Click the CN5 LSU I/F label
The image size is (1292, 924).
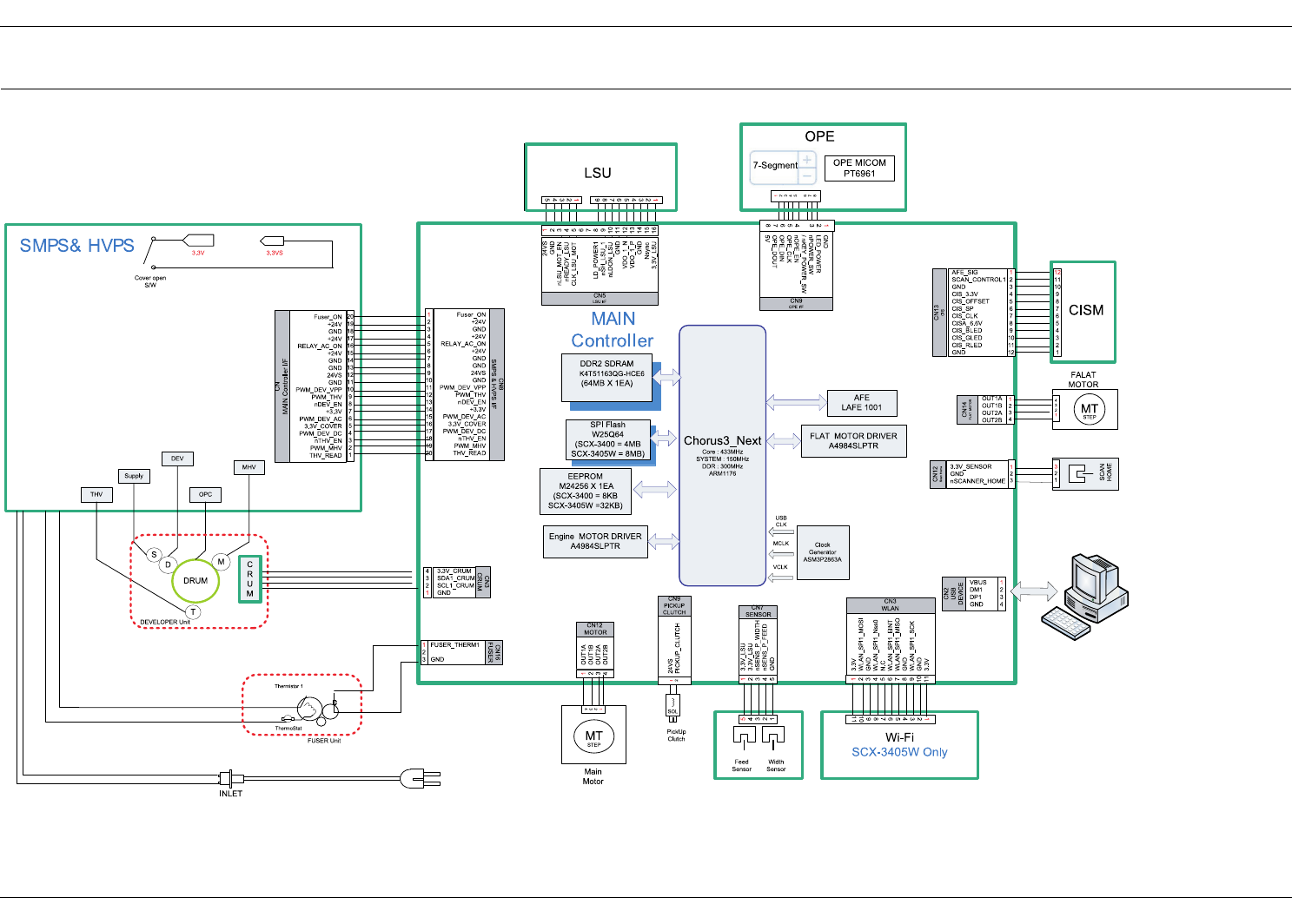pyautogui.click(x=600, y=298)
